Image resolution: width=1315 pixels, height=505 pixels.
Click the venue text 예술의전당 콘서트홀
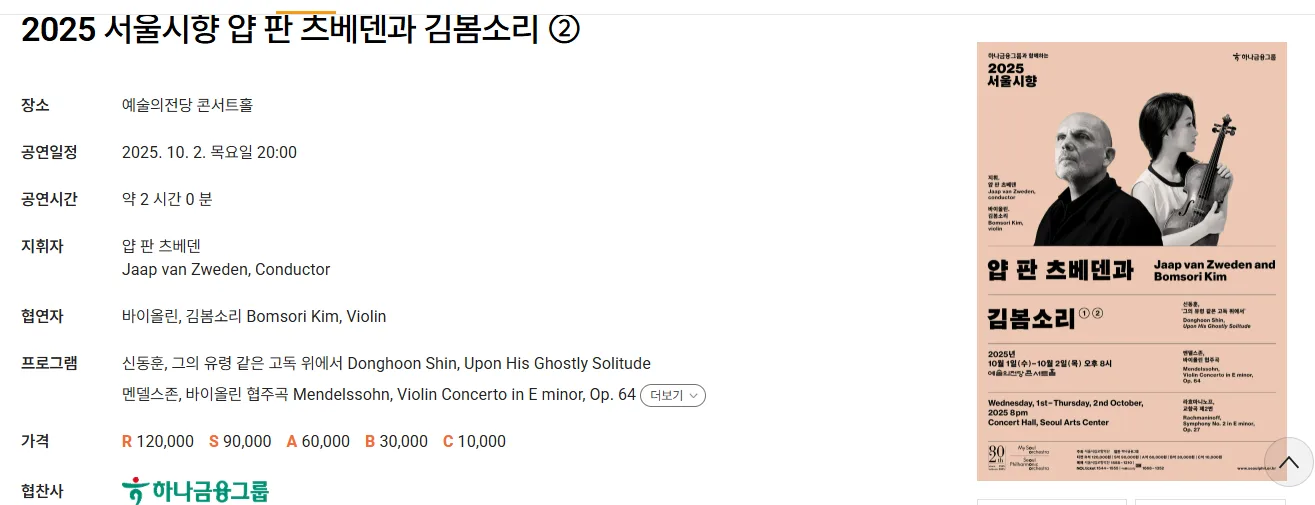coord(187,105)
